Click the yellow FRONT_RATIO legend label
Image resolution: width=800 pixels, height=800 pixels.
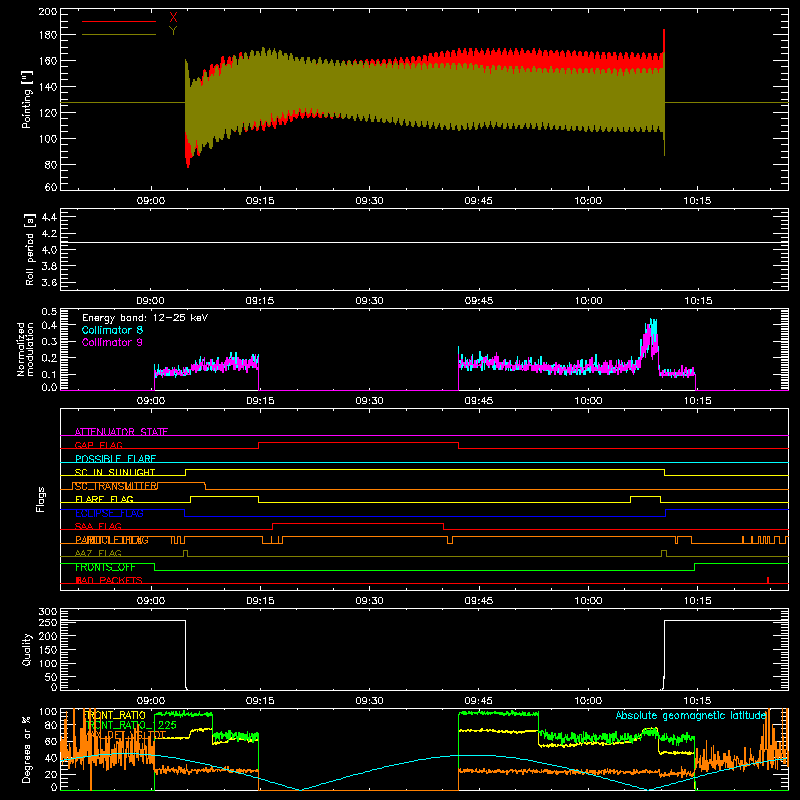coord(115,715)
